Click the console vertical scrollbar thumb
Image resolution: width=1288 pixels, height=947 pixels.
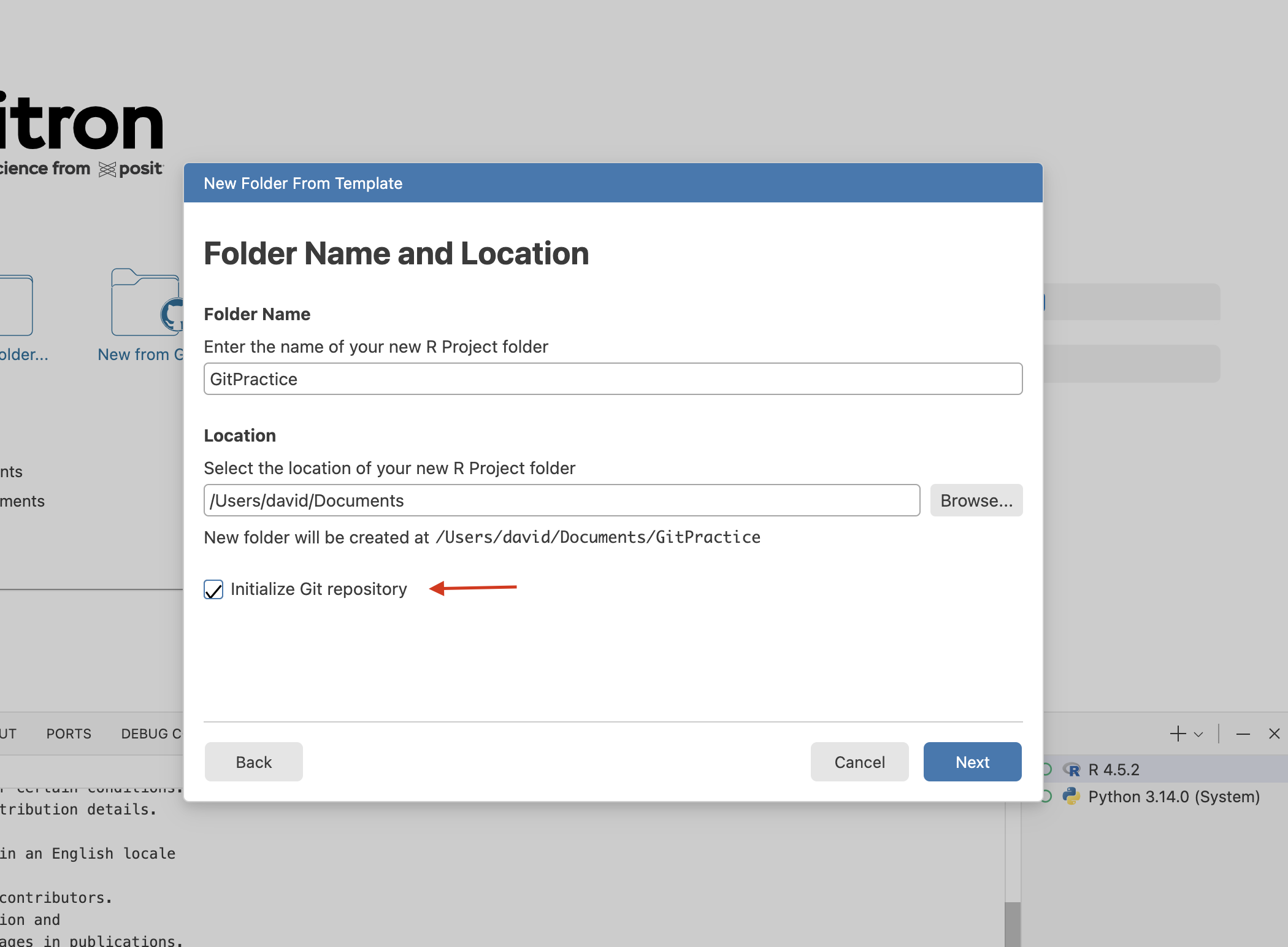tap(1013, 924)
